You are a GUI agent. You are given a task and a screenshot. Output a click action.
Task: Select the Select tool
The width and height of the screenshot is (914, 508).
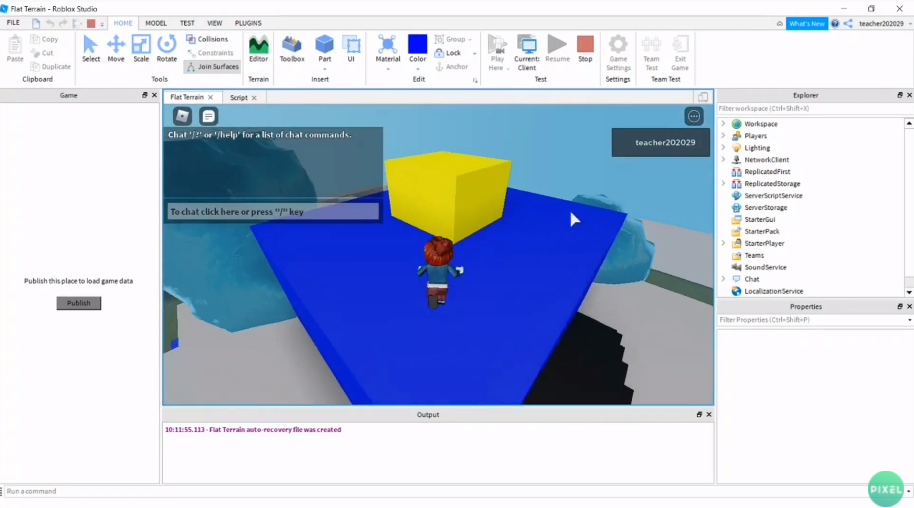coord(90,48)
